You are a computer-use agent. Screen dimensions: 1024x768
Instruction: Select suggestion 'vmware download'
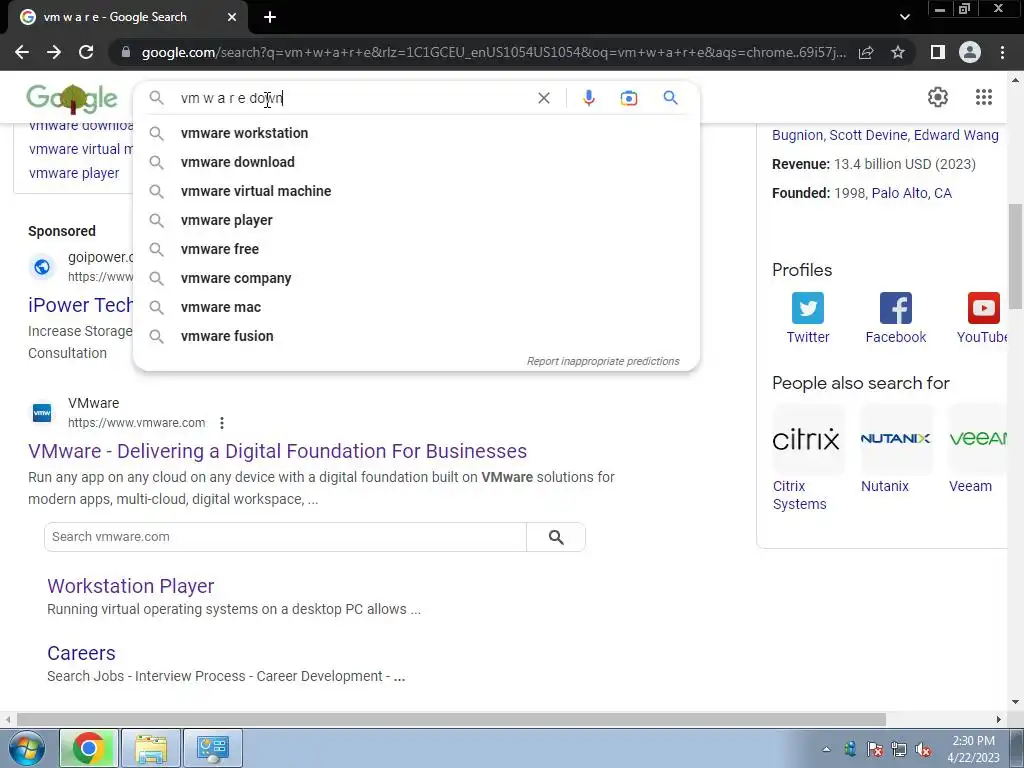[x=416, y=162]
